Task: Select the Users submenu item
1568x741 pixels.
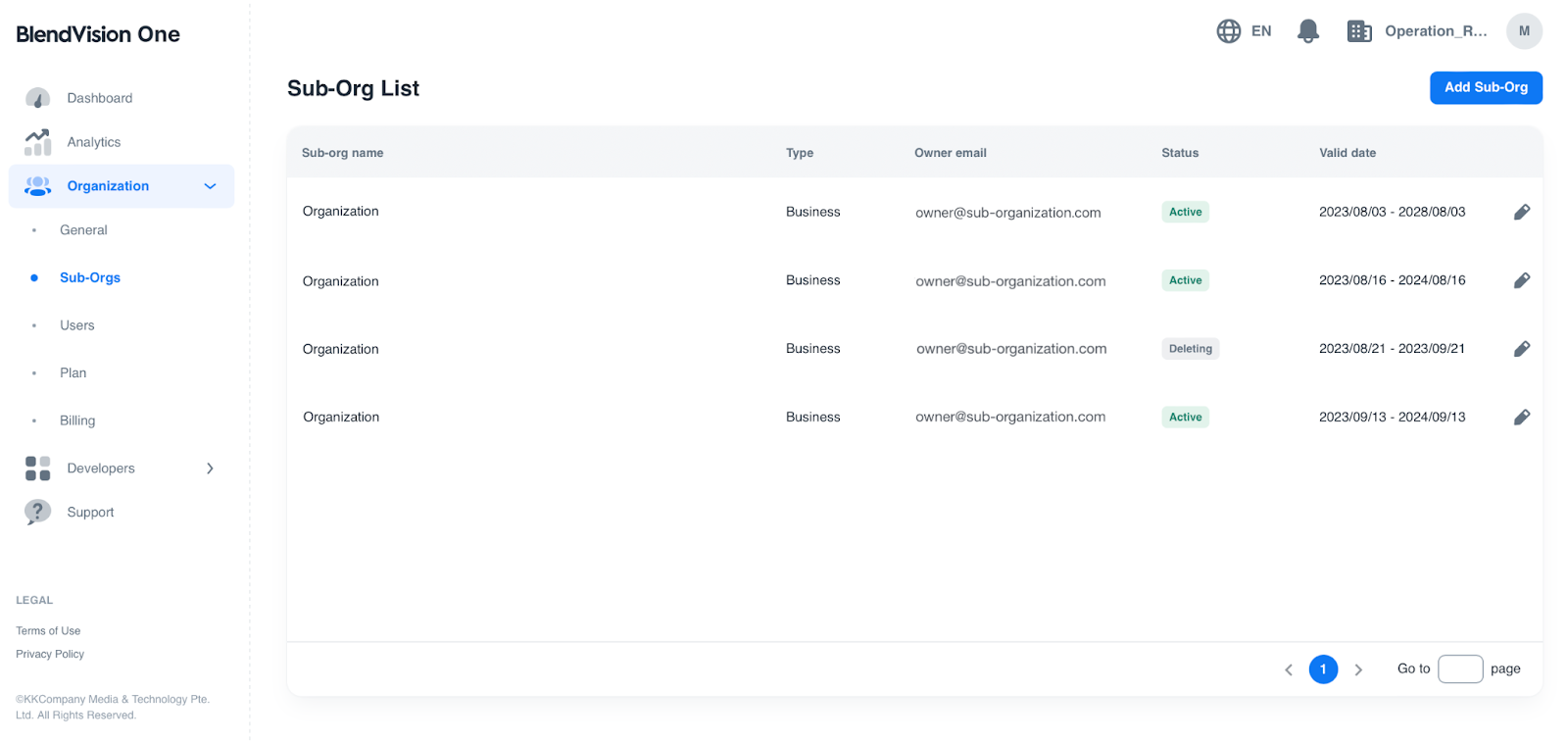Action: (x=76, y=325)
